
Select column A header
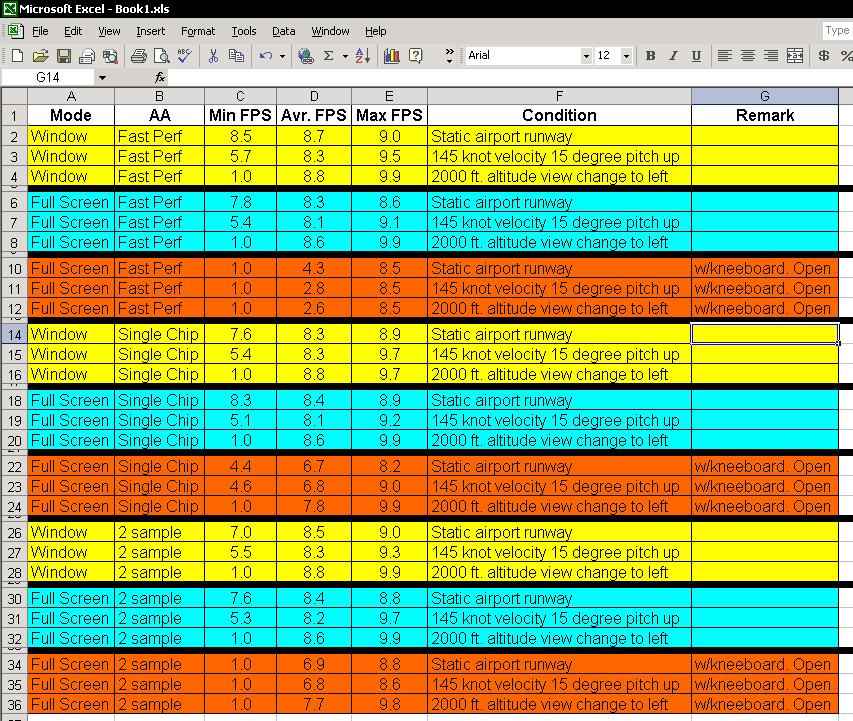71,96
